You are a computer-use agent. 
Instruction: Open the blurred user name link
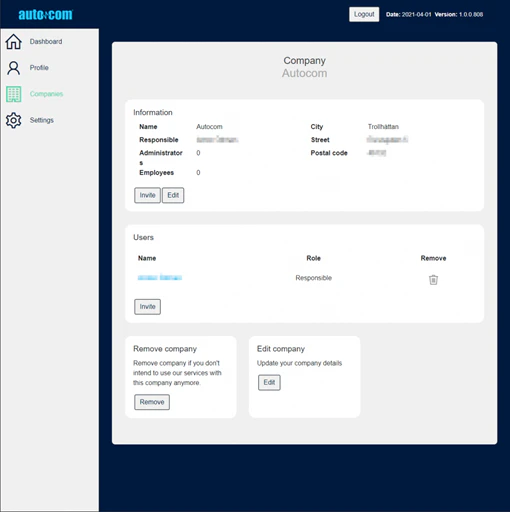pos(160,277)
